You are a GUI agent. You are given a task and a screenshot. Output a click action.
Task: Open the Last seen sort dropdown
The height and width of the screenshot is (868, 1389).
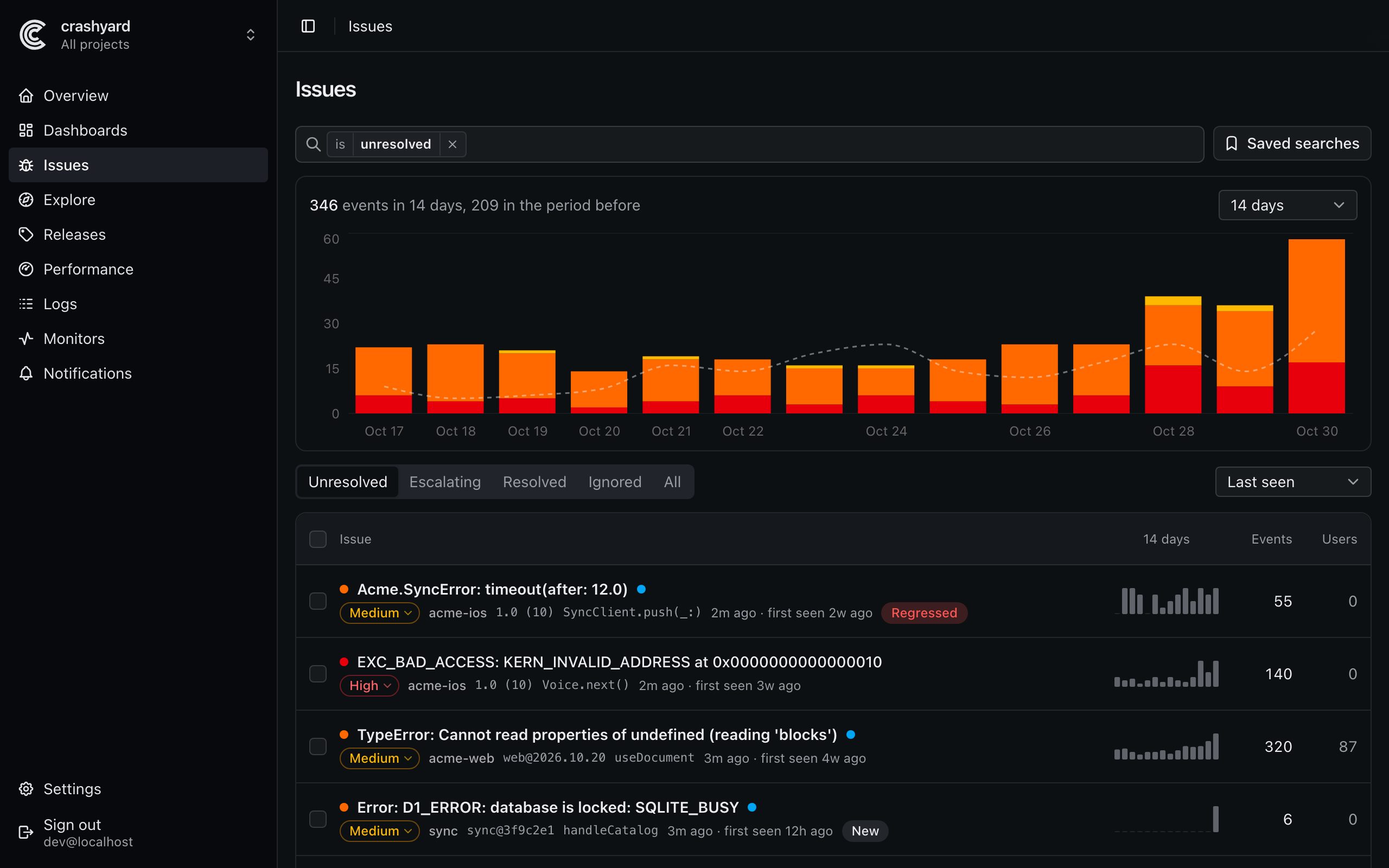(1292, 482)
